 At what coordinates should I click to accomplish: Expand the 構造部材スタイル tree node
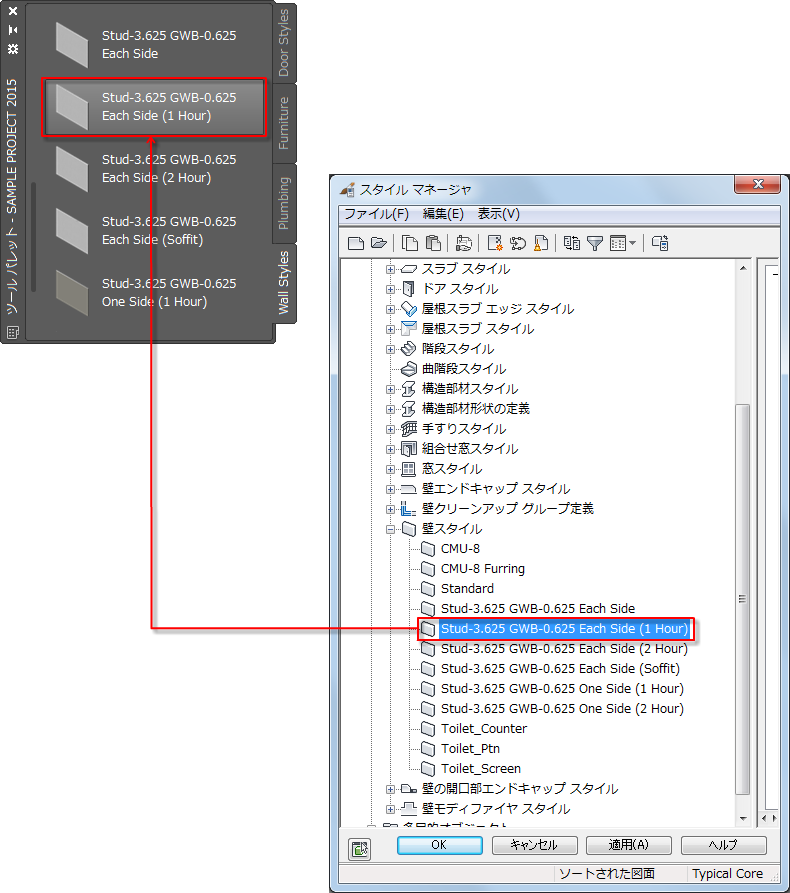coord(390,390)
